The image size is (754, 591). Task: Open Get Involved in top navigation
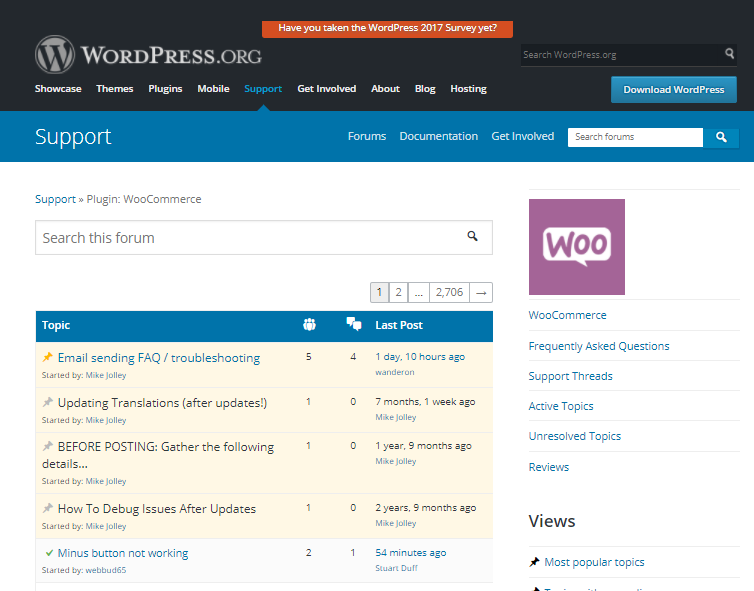point(327,89)
